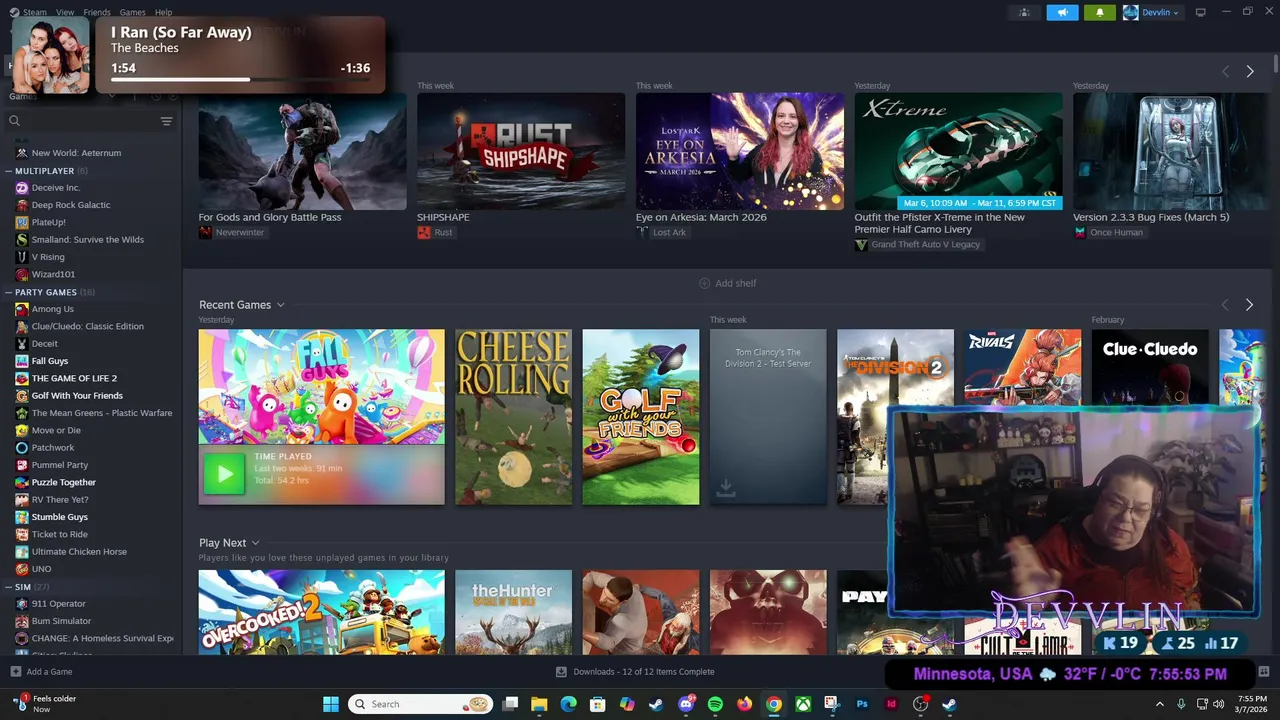Screen dimensions: 1280x720
Task: Click the Fall Guys sidebar icon
Action: [22, 361]
